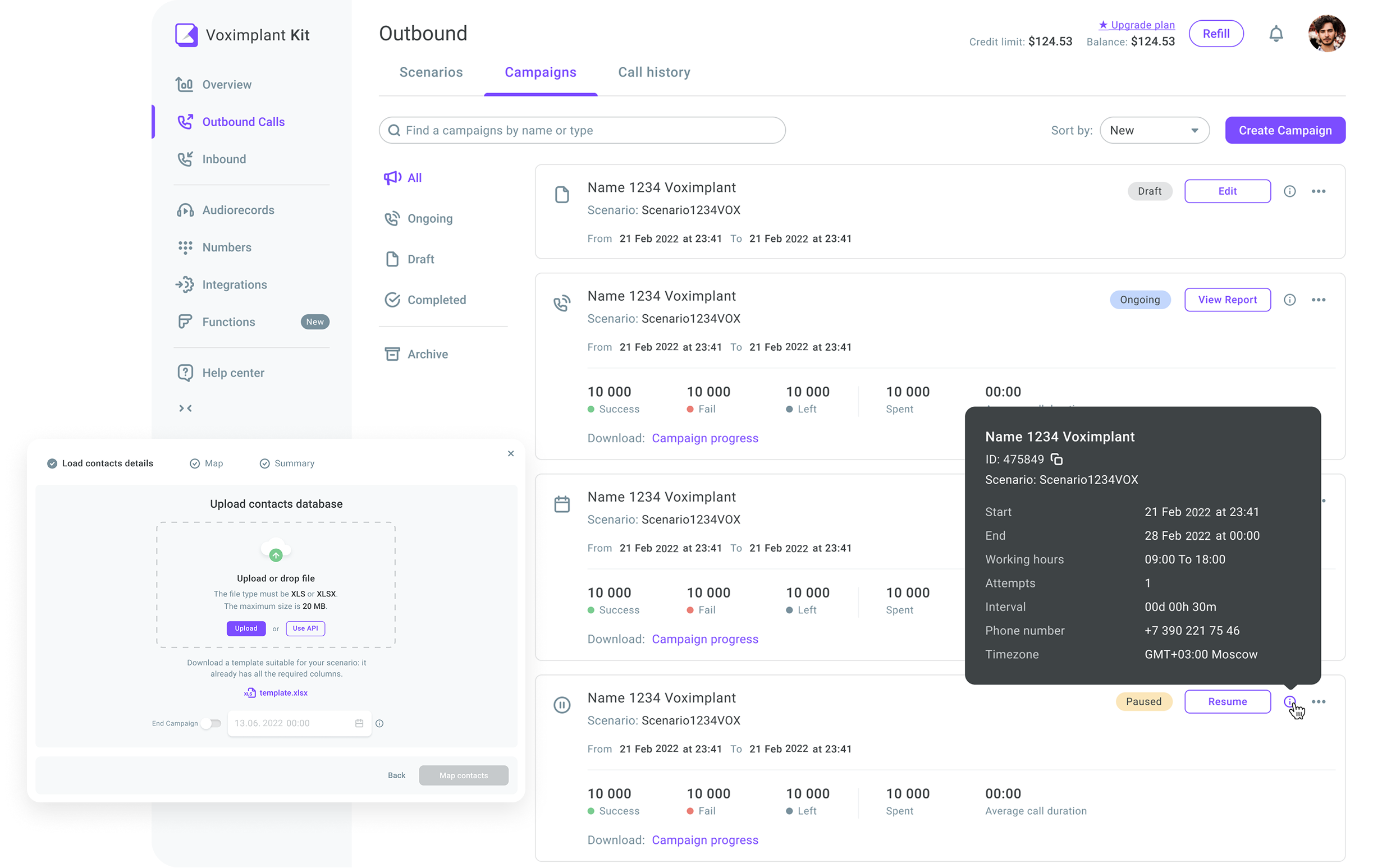Image resolution: width=1373 pixels, height=868 pixels.
Task: Filter campaigns by Completed
Action: 425,300
